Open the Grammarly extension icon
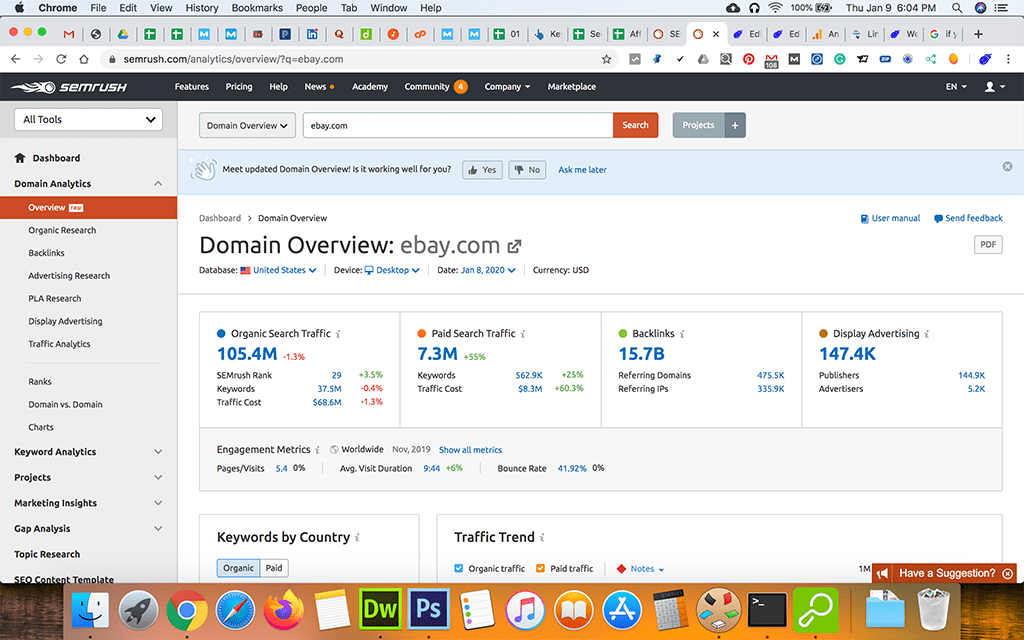Image resolution: width=1024 pixels, height=640 pixels. [840, 59]
